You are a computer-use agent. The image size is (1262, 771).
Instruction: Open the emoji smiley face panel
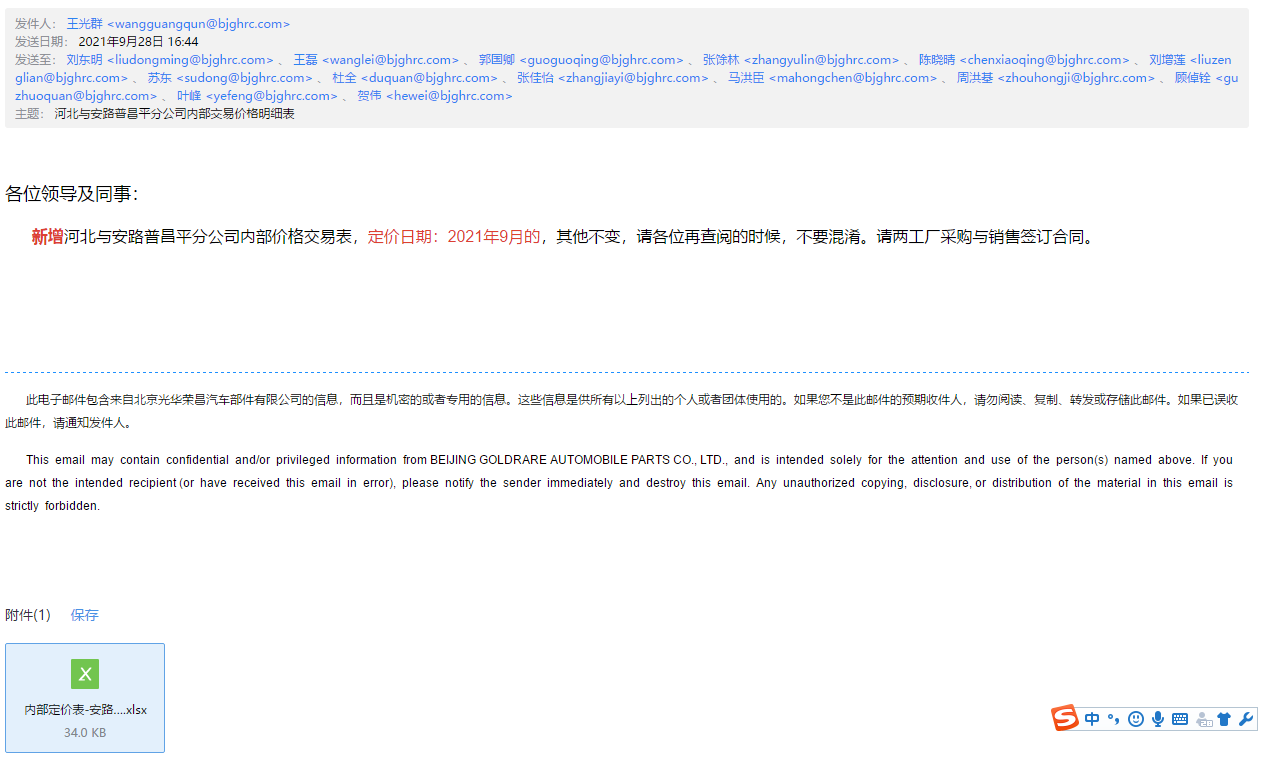click(x=1135, y=719)
